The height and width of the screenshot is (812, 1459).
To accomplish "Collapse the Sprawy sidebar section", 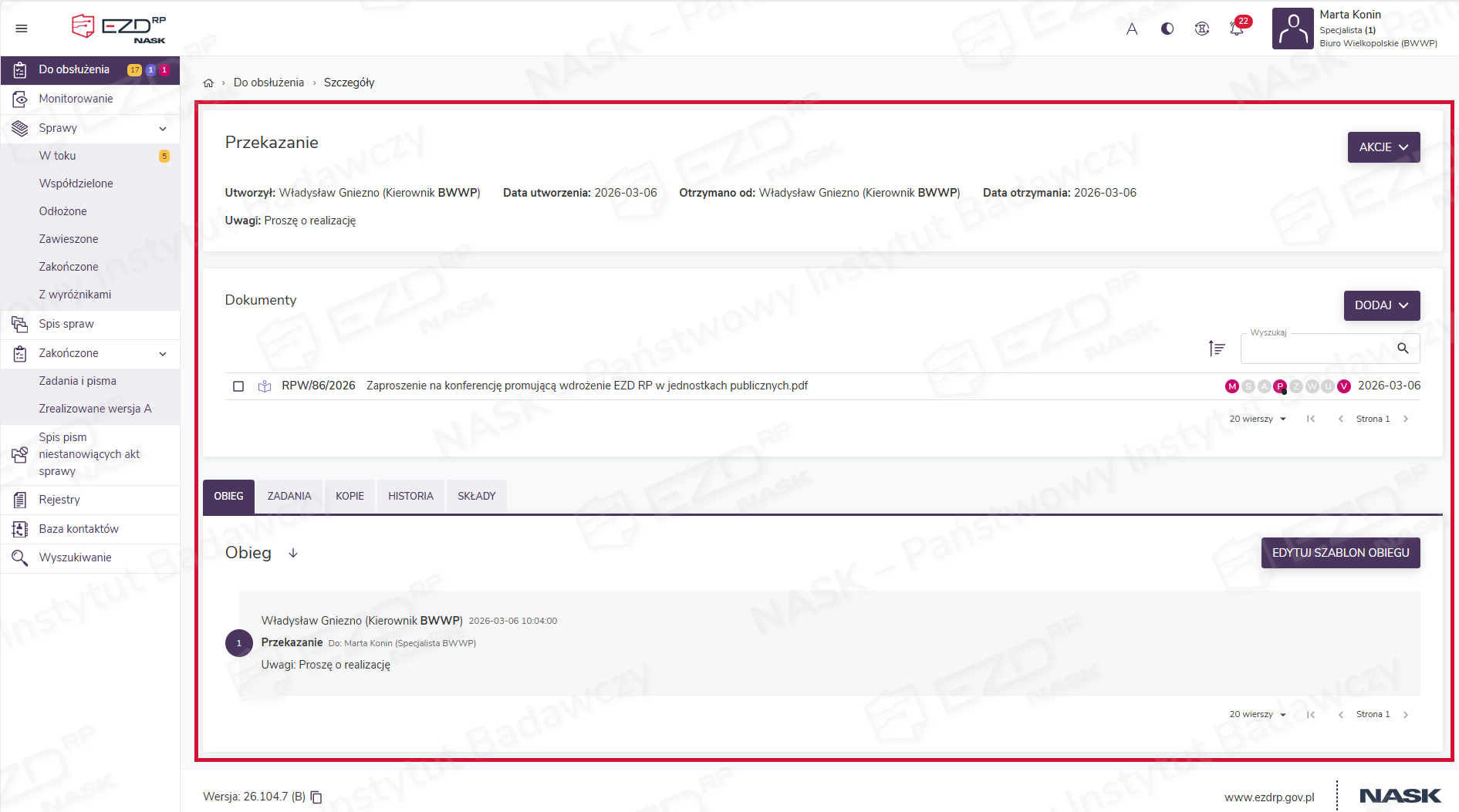I will 163,129.
